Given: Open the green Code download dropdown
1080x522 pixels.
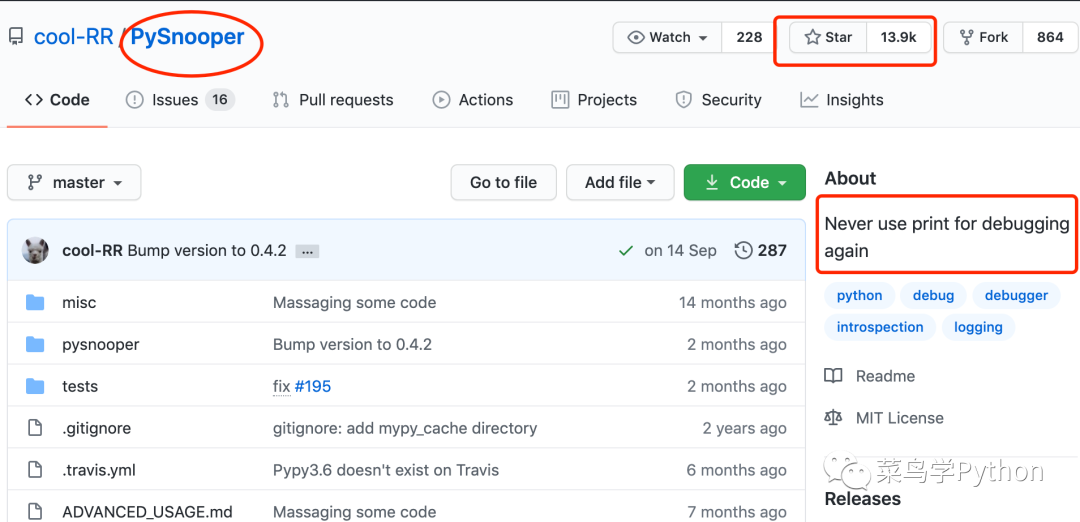Looking at the screenshot, I should pyautogui.click(x=745, y=182).
